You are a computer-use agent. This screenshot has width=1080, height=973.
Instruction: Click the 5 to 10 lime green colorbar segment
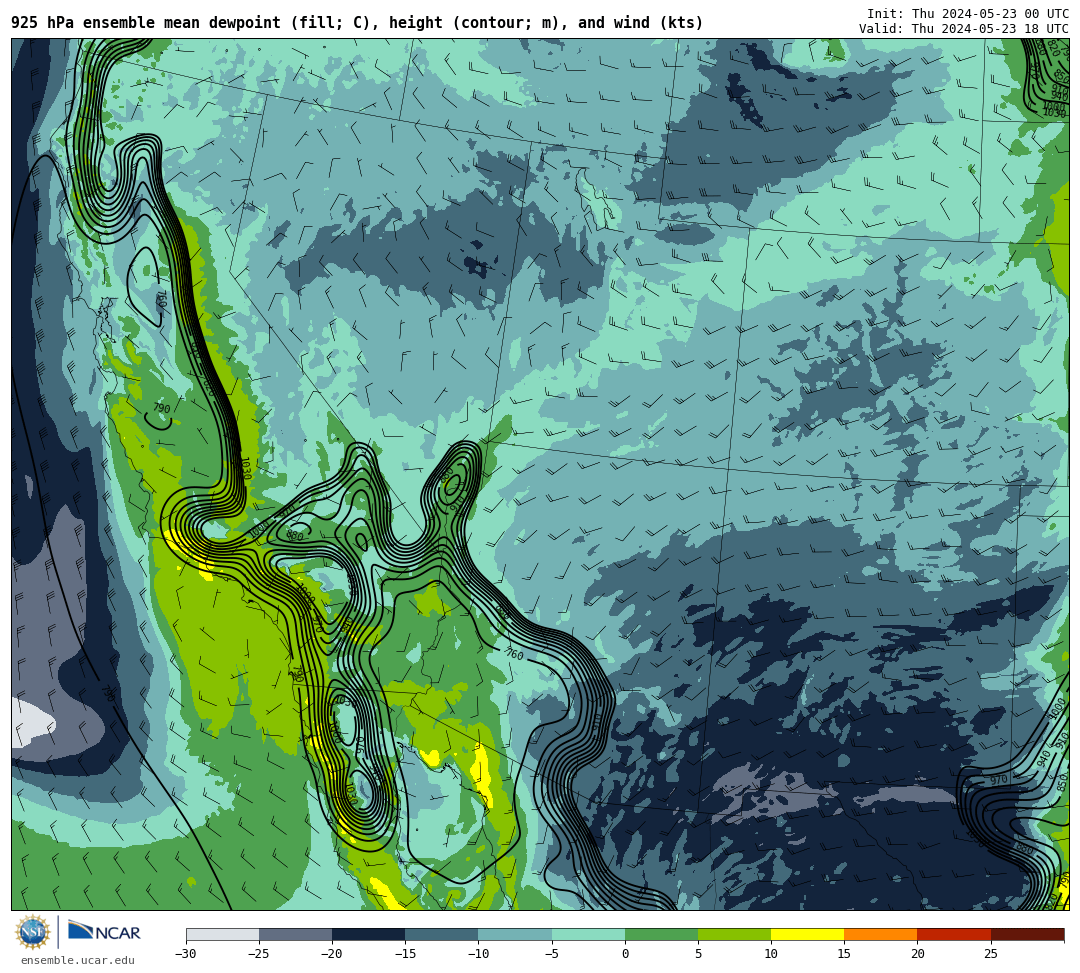[734, 934]
